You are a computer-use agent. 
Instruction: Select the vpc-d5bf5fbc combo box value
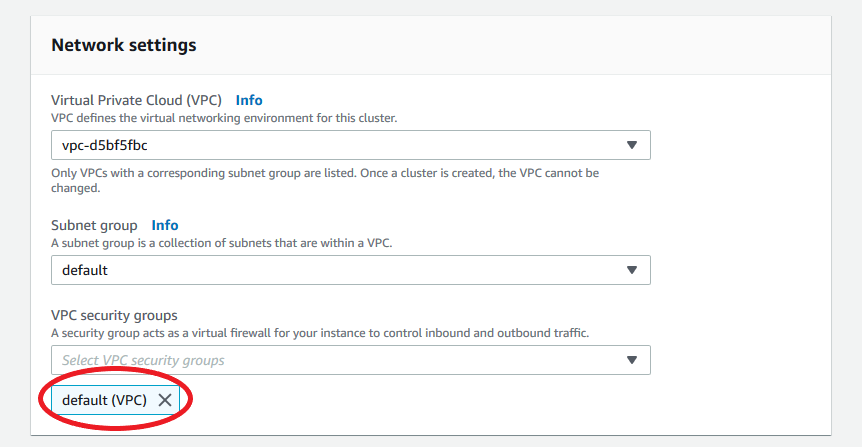click(340, 145)
